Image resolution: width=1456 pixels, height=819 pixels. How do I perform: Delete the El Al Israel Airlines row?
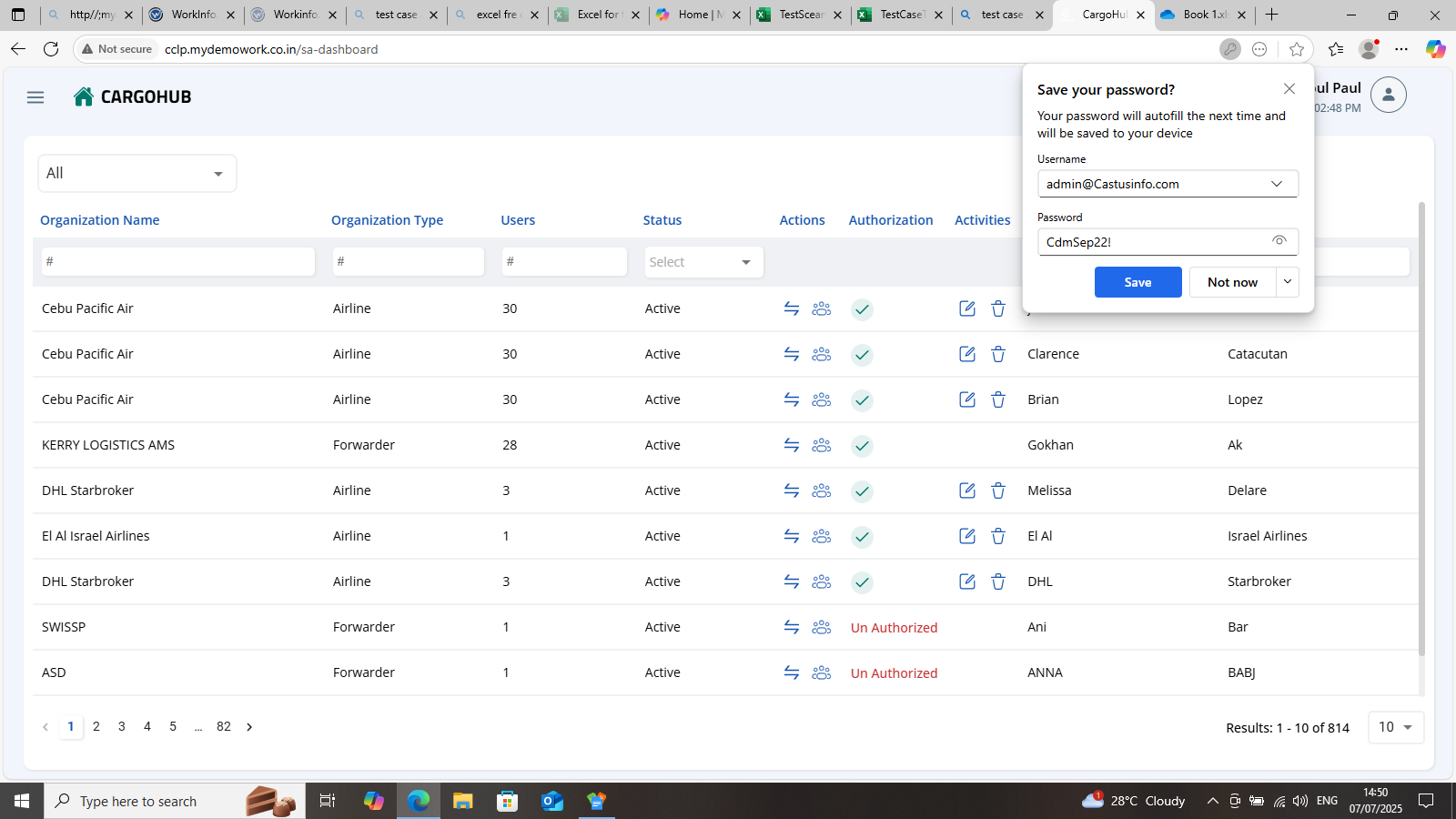coord(998,536)
